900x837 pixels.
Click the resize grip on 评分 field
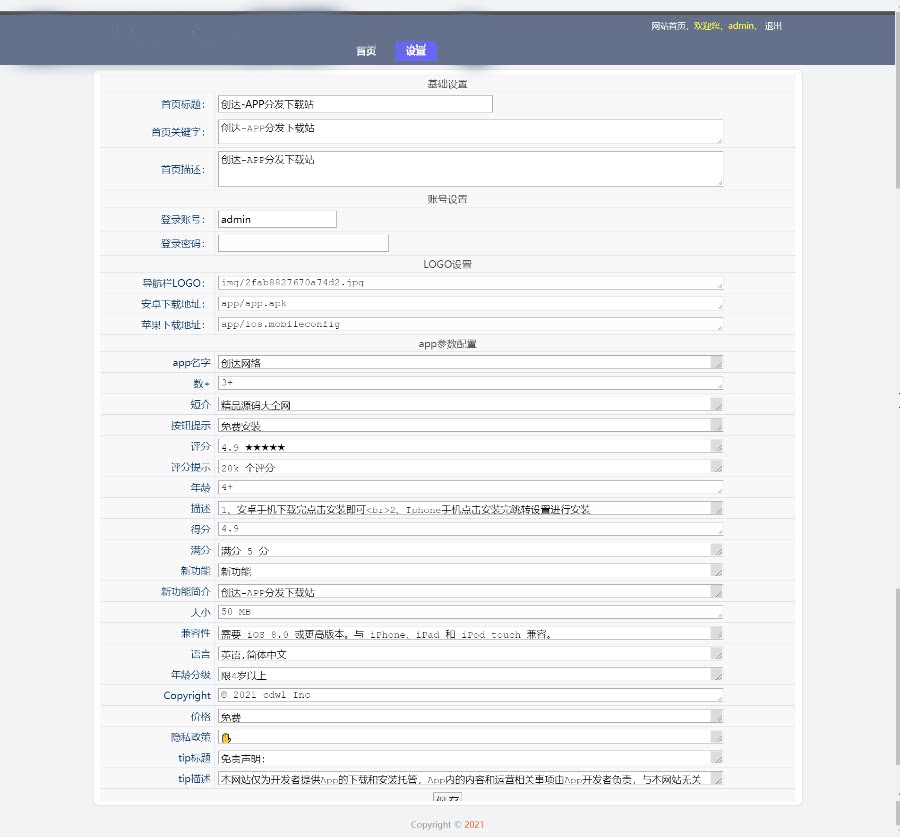pyautogui.click(x=716, y=447)
